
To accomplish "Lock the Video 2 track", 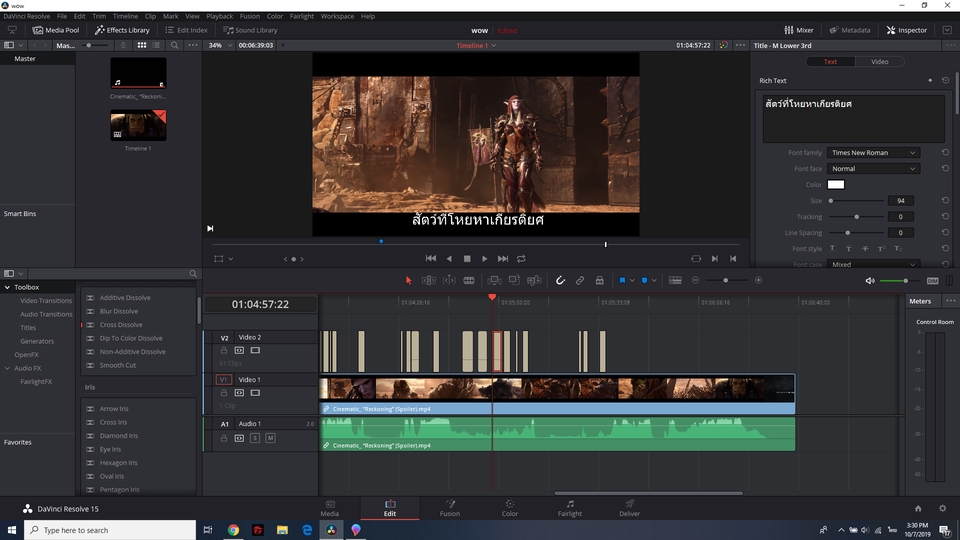I will [224, 351].
